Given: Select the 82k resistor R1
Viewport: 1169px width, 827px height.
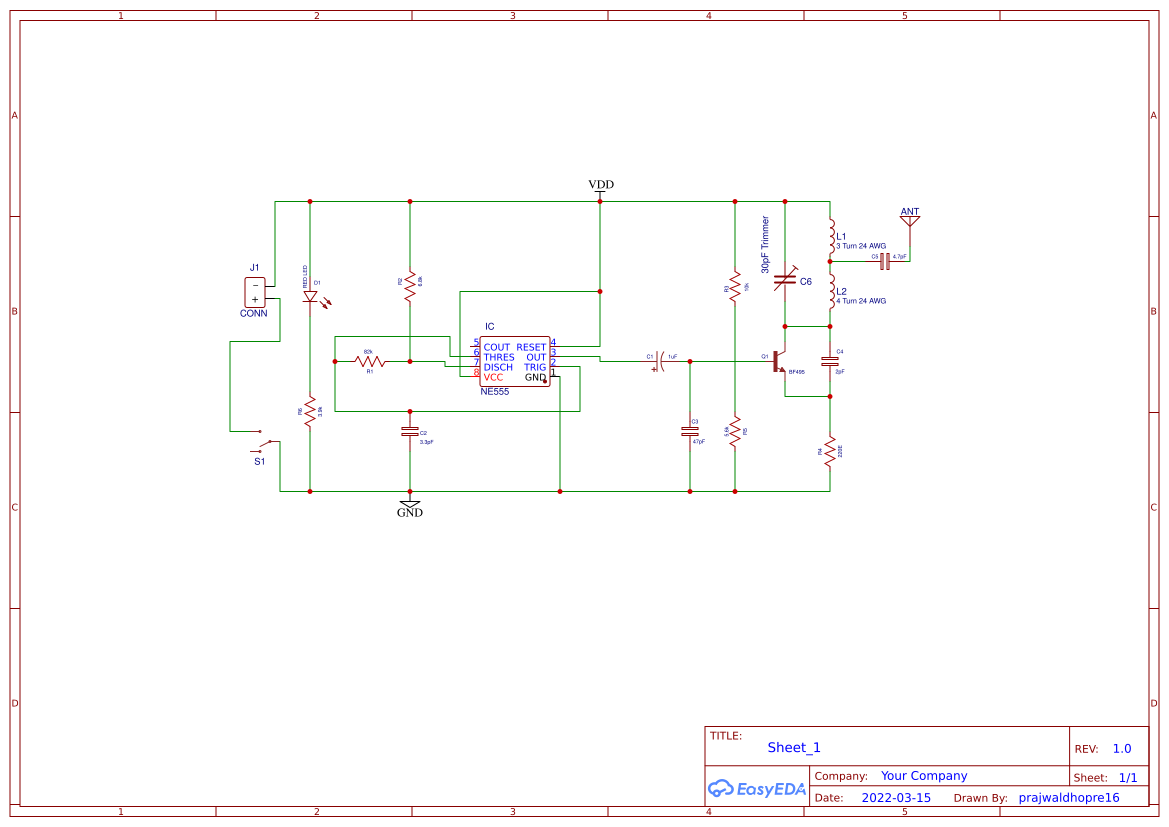Looking at the screenshot, I should [x=370, y=361].
